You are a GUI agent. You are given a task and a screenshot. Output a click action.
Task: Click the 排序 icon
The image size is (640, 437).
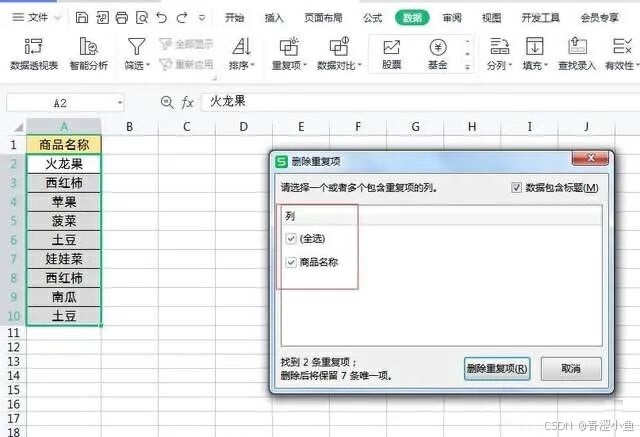tap(241, 47)
